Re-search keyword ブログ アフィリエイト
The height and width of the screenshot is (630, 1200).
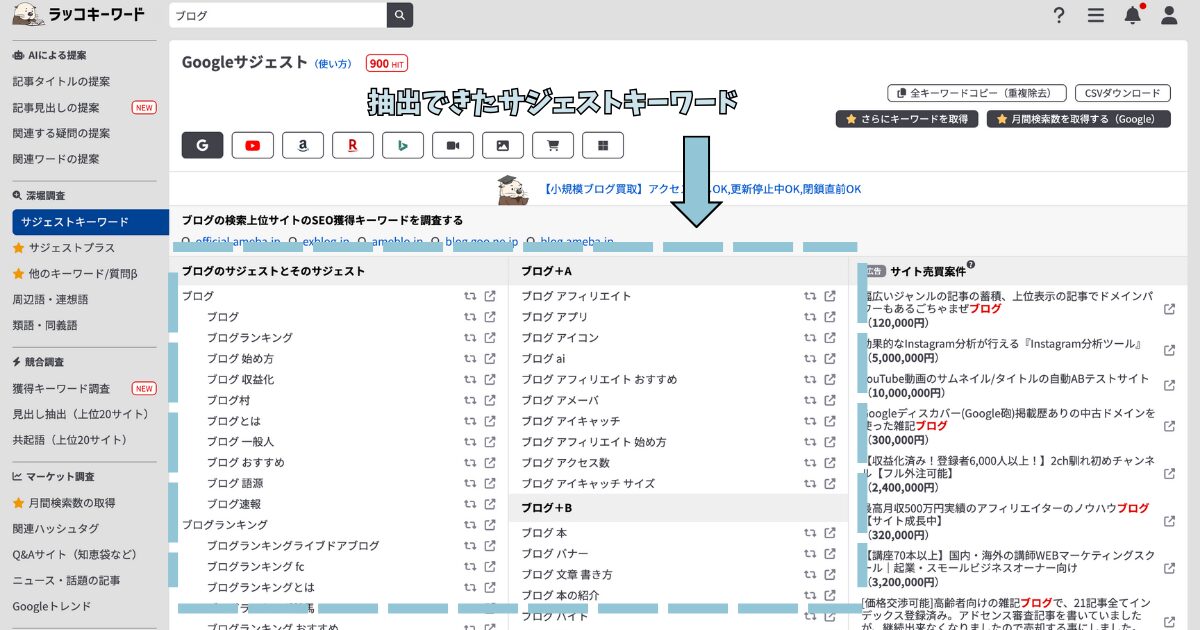pos(810,296)
